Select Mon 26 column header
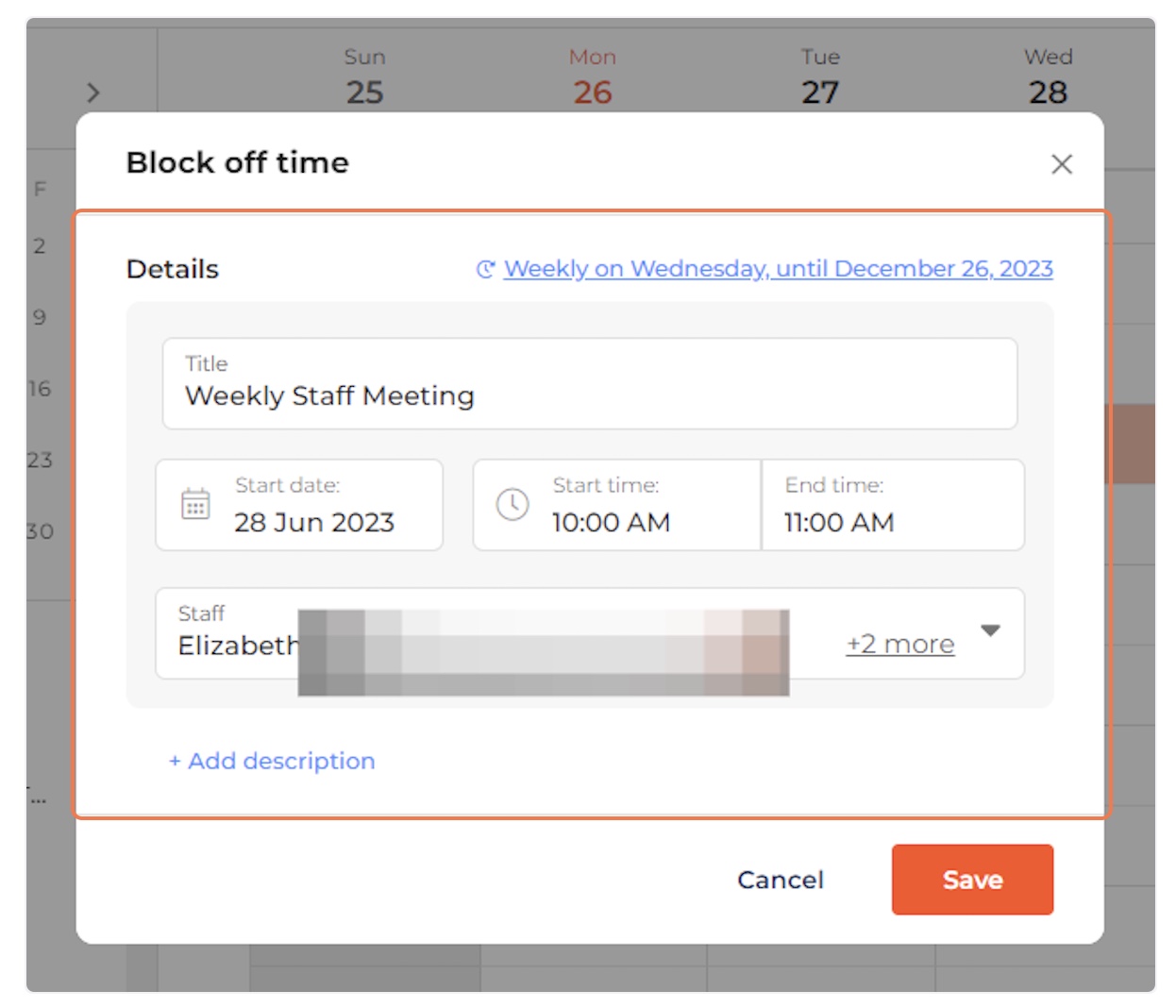 click(593, 76)
